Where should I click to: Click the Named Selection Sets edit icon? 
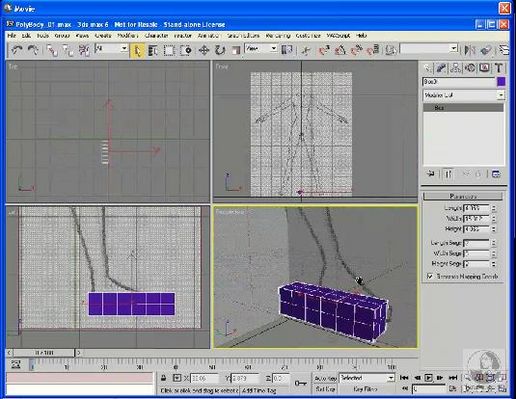[x=391, y=50]
